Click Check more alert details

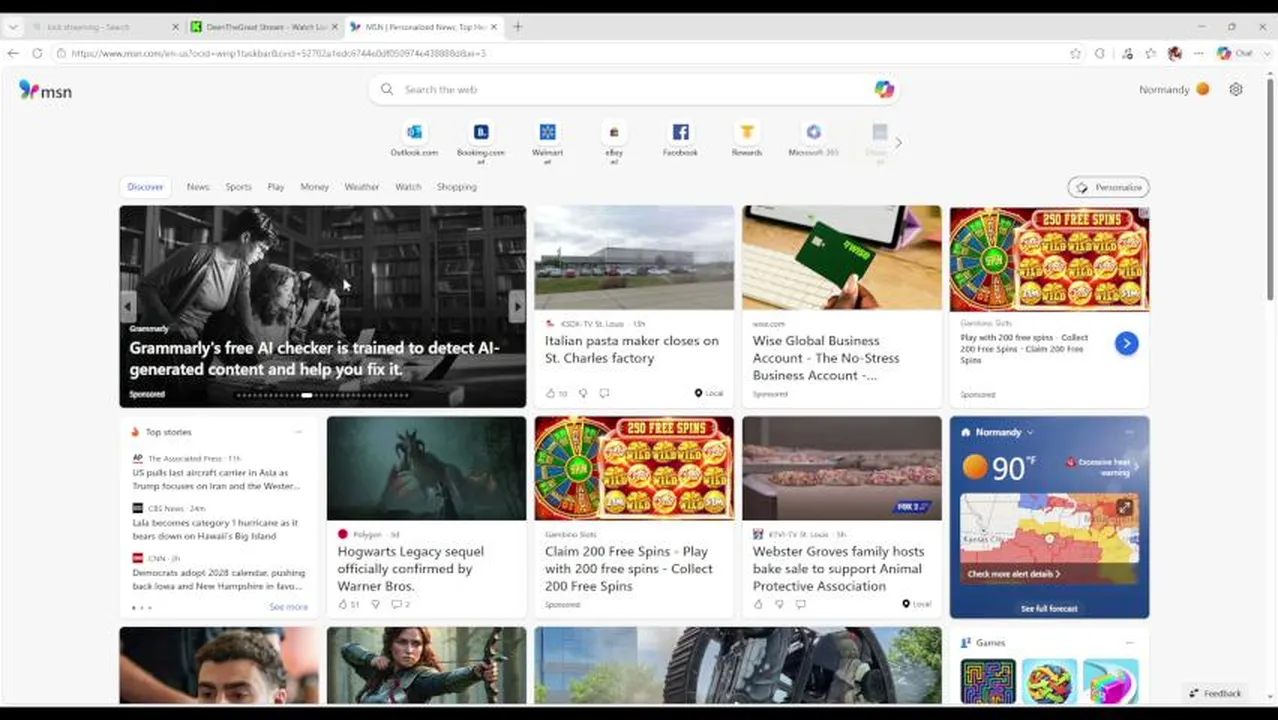1014,574
